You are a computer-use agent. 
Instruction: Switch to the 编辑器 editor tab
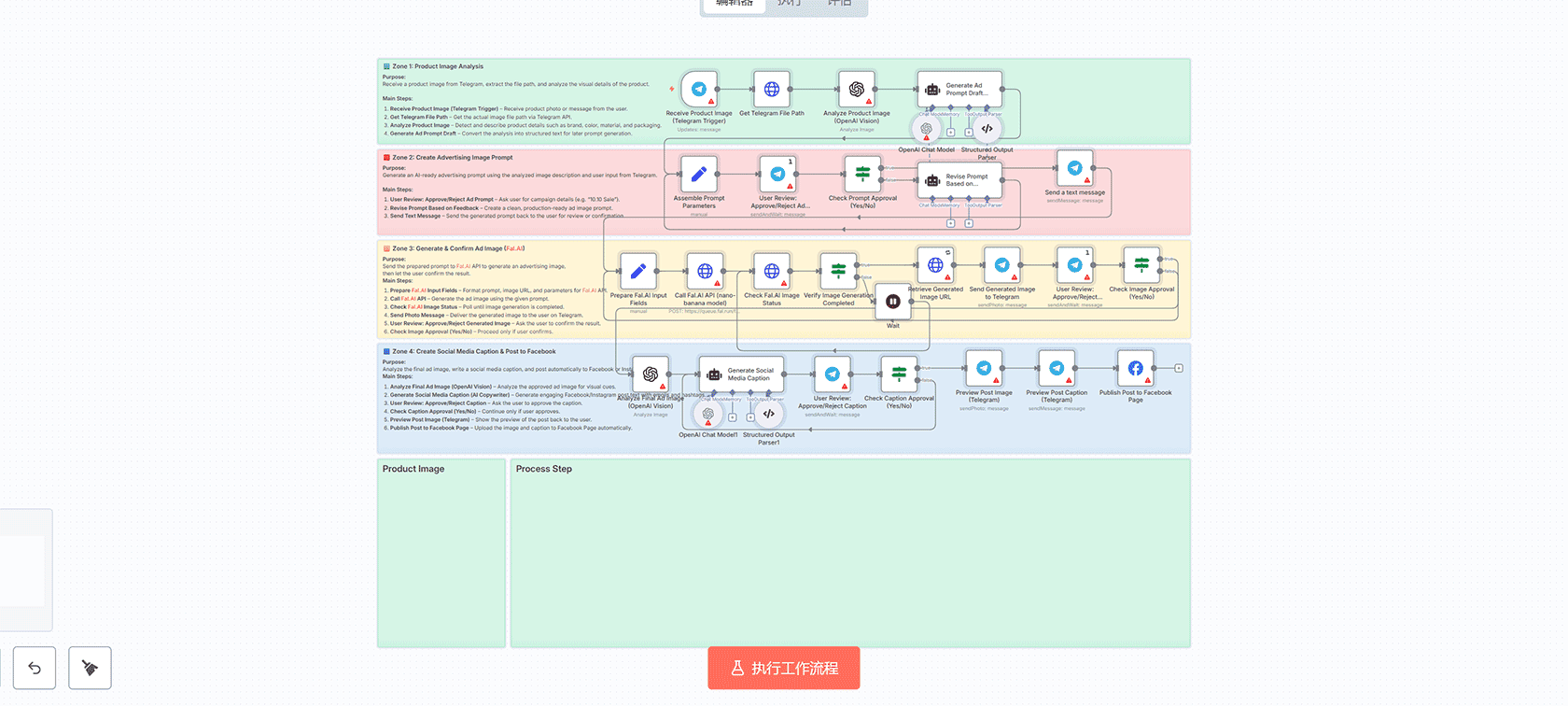point(734,5)
